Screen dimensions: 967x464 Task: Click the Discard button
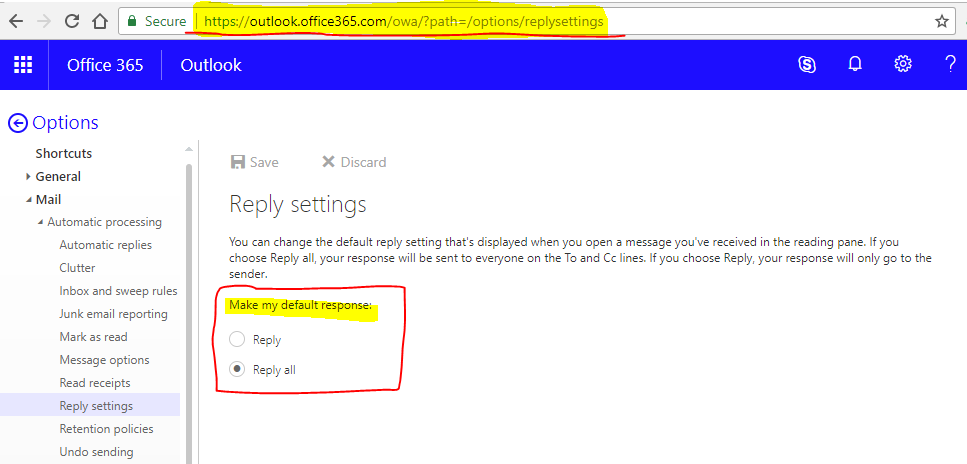point(354,162)
